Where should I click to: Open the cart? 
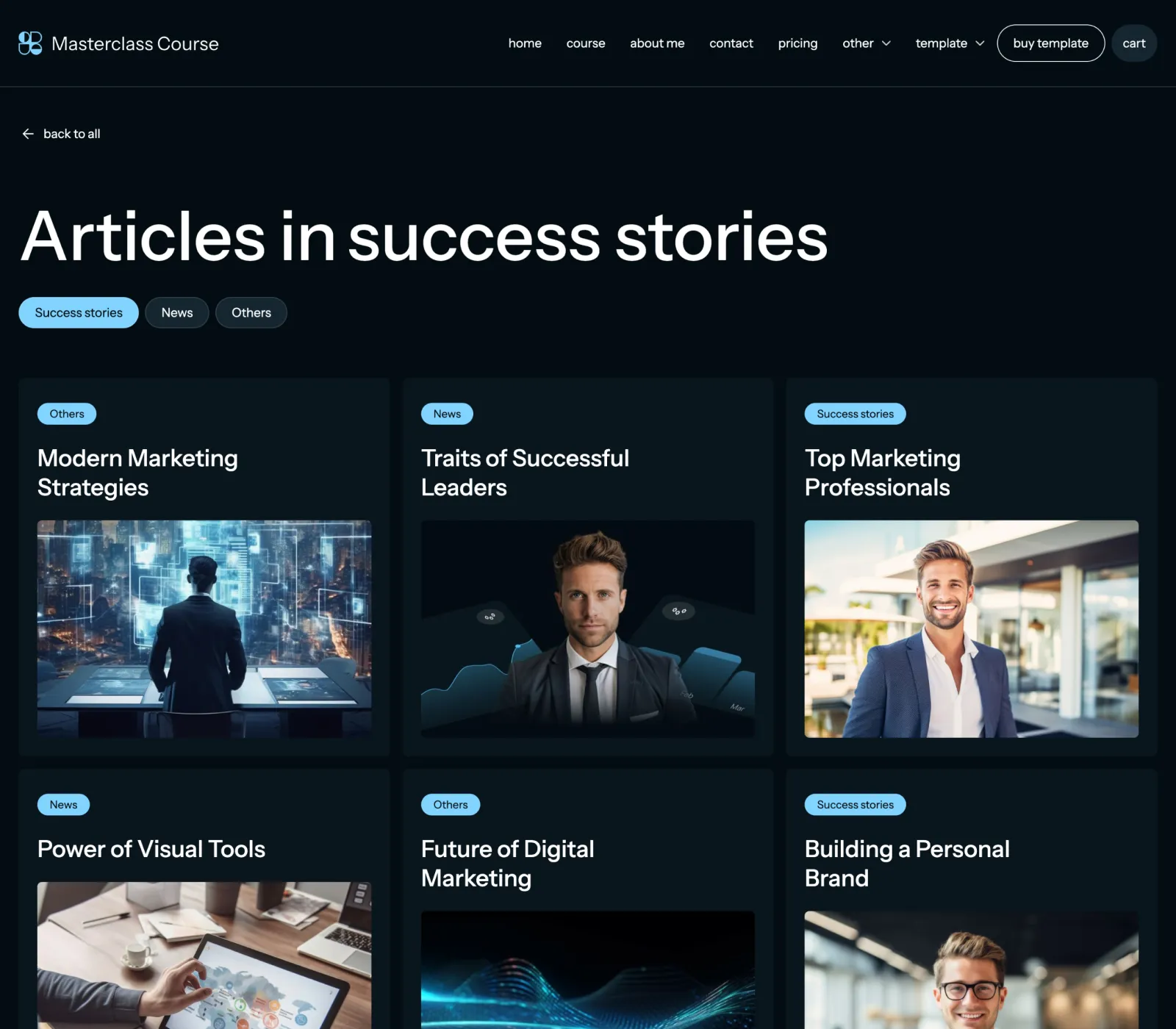pos(1134,43)
